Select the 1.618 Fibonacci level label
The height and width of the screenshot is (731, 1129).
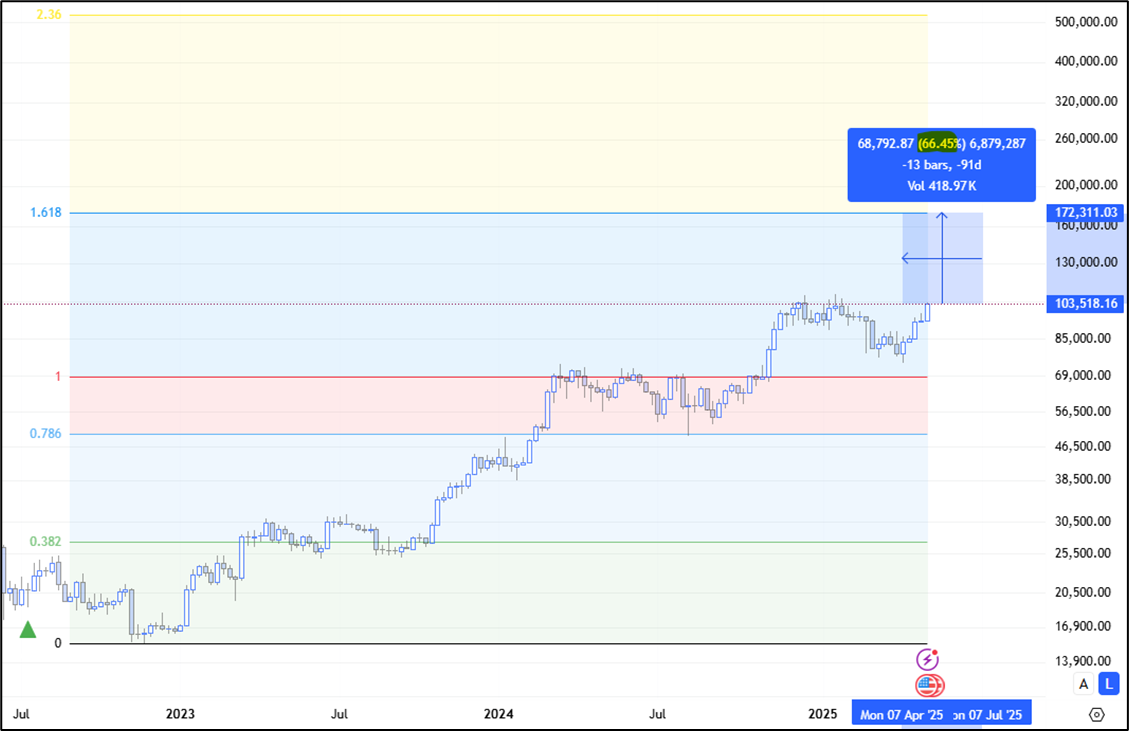[46, 213]
